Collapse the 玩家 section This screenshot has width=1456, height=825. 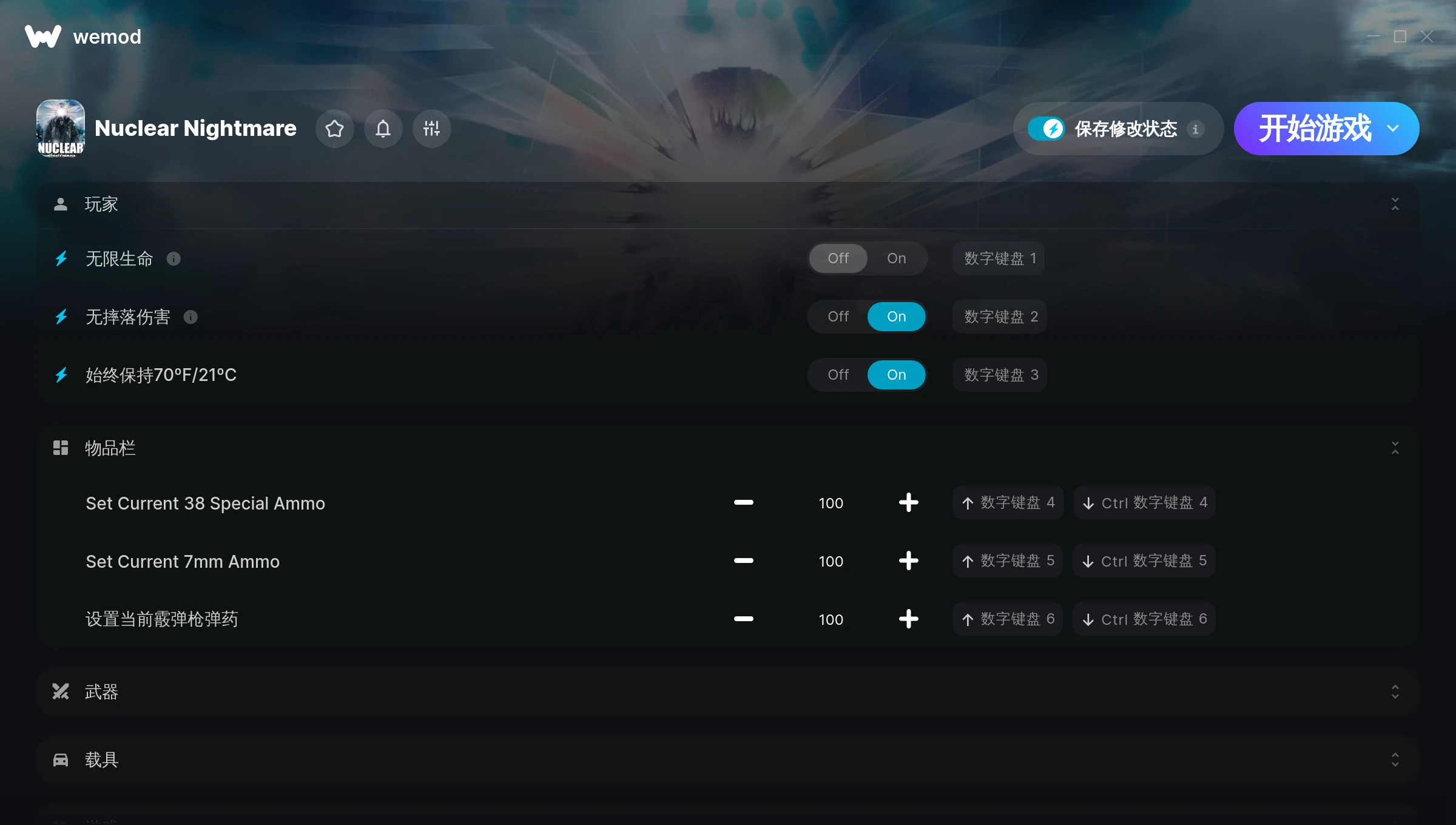tap(1395, 204)
